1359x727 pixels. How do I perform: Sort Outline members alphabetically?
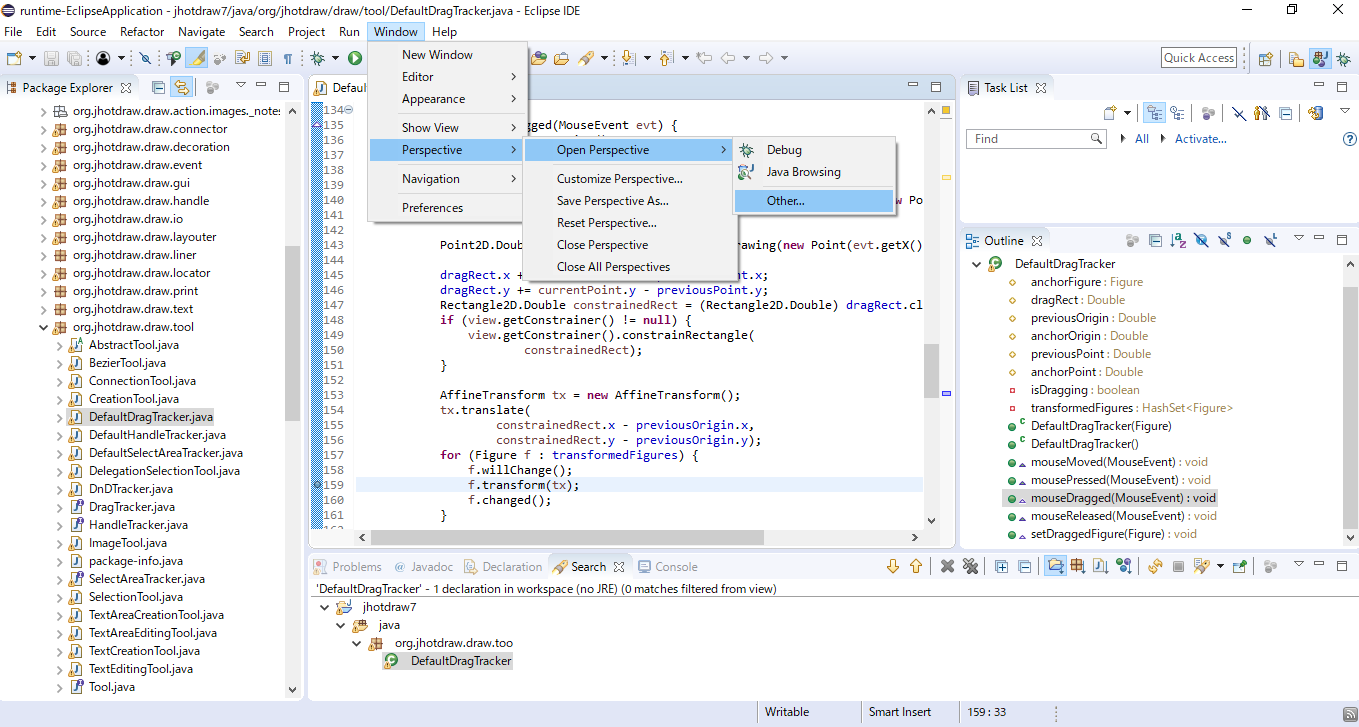(1178, 240)
